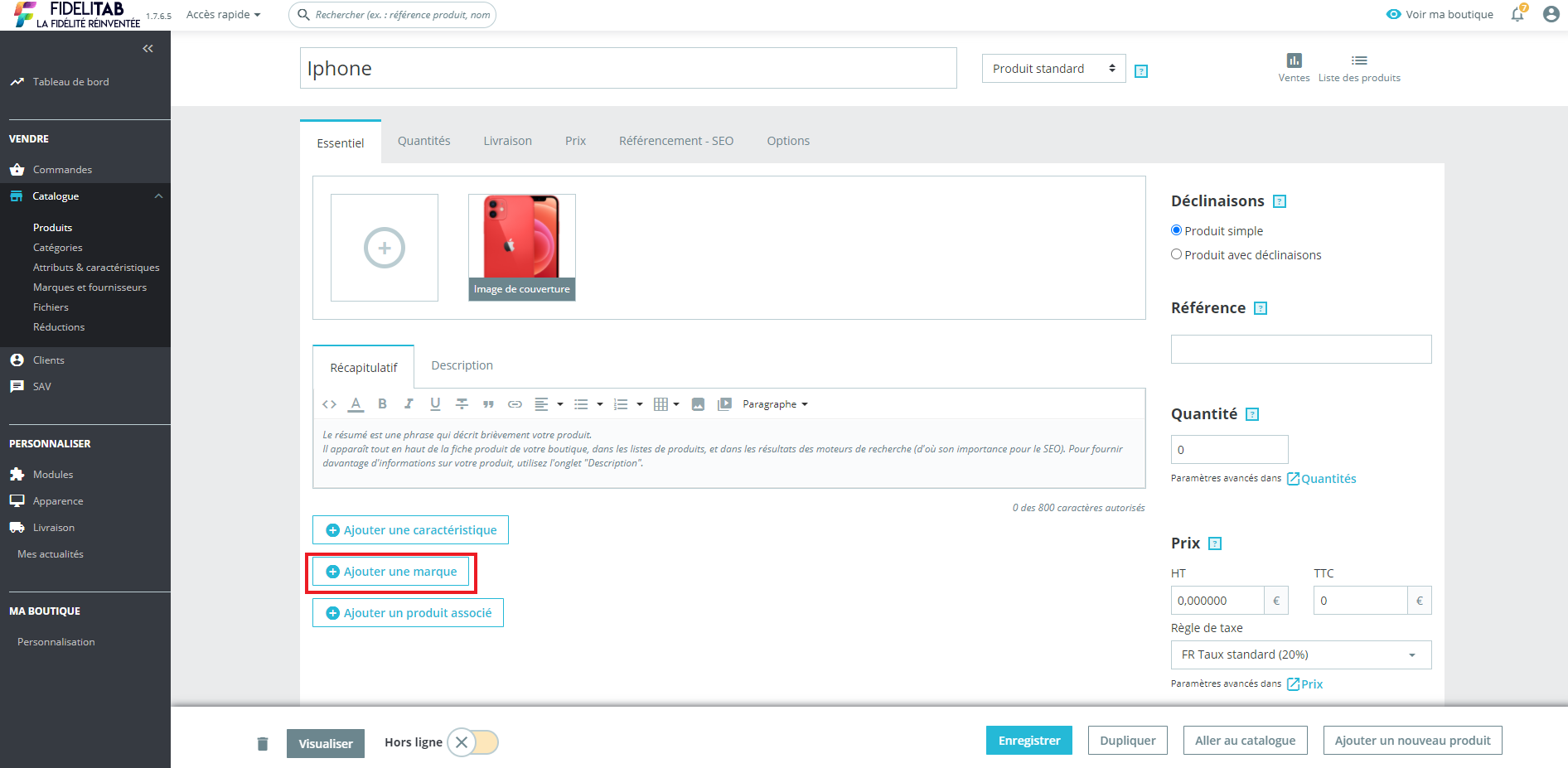Click Enregistrer button
Image resolution: width=1568 pixels, height=768 pixels.
click(x=1028, y=741)
